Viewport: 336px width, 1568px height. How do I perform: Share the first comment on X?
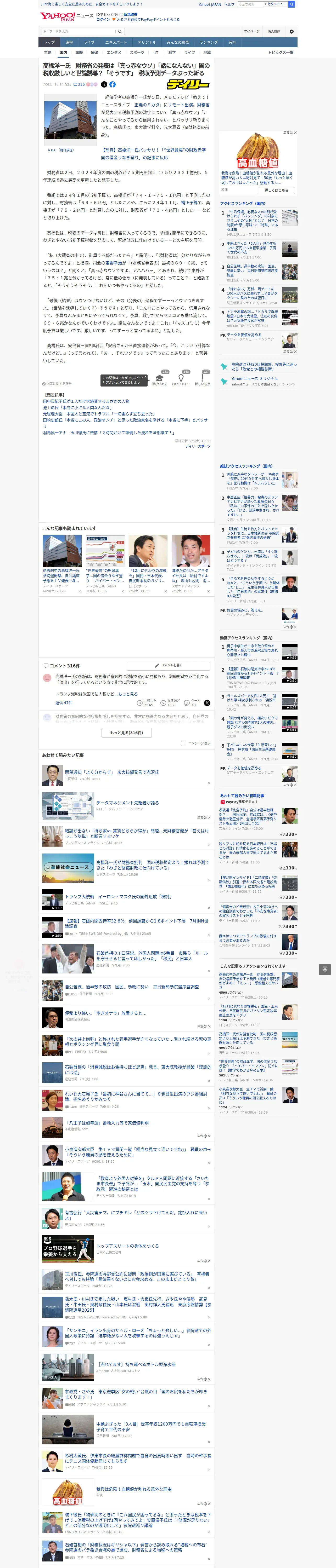(207, 702)
